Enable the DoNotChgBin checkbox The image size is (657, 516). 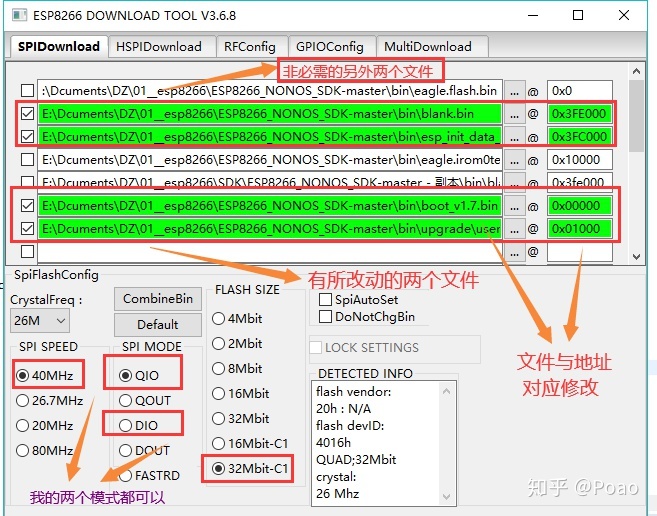(367, 316)
